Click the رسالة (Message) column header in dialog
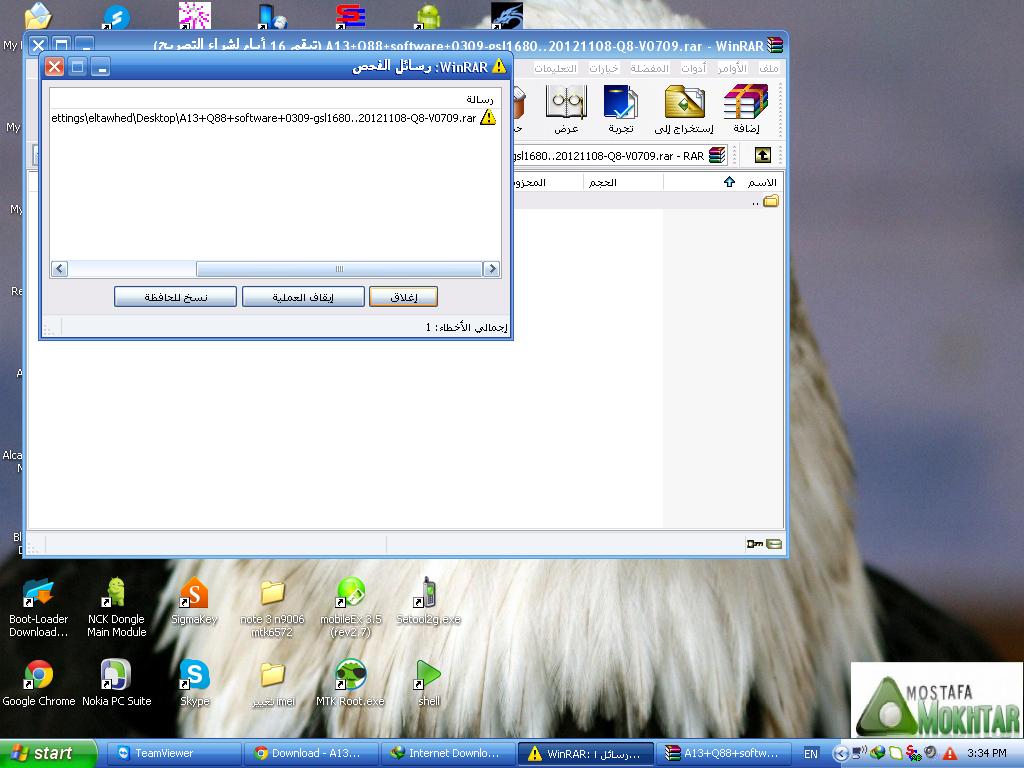This screenshot has height=768, width=1024. [x=276, y=99]
